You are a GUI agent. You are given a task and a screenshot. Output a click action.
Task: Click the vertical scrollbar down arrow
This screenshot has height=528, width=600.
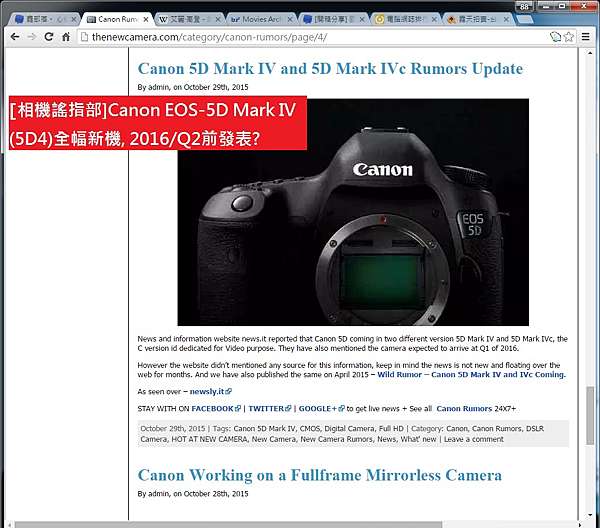pyautogui.click(x=590, y=516)
